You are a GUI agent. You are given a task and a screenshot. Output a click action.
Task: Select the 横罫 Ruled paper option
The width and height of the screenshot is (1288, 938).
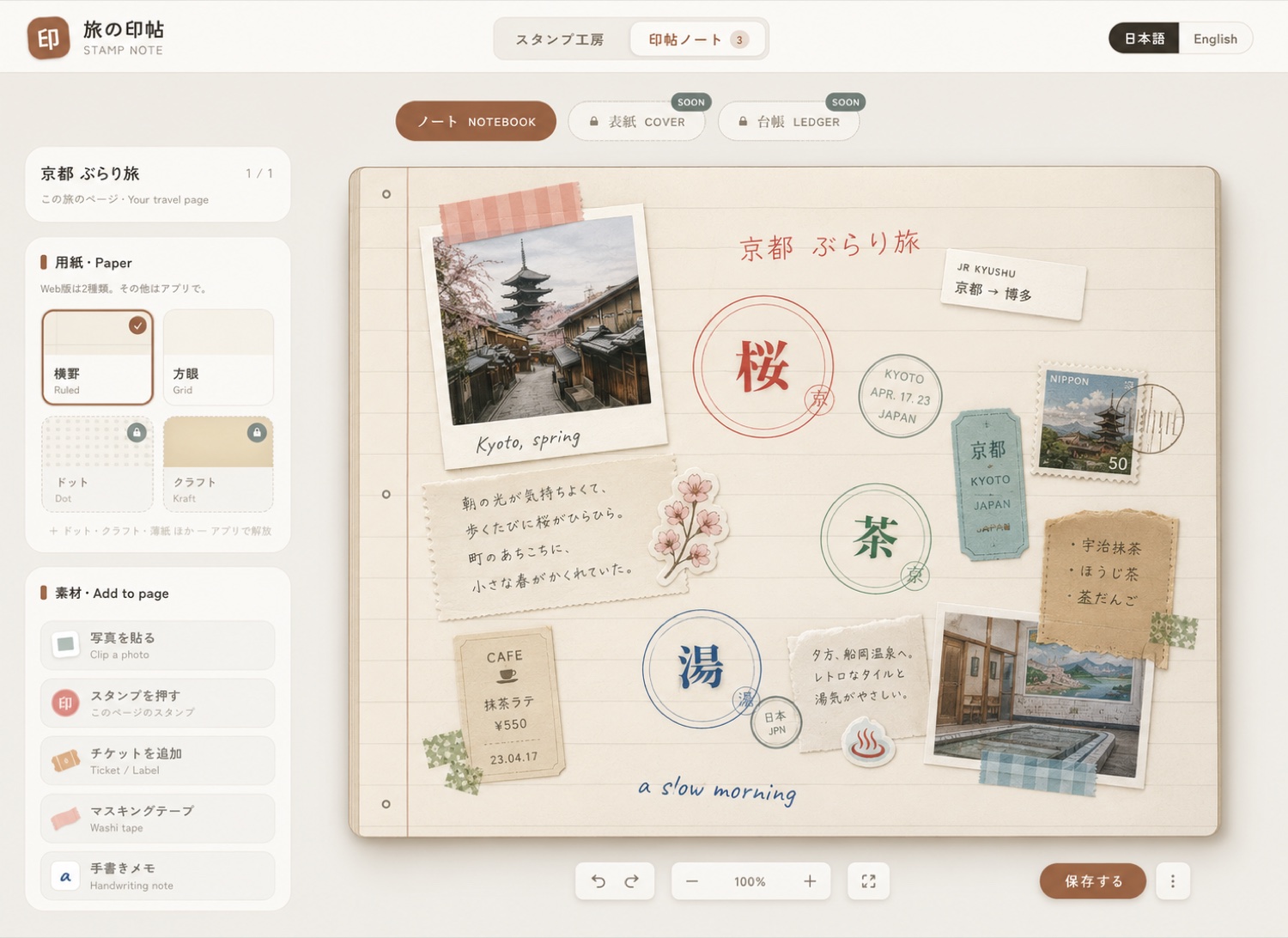coord(97,357)
